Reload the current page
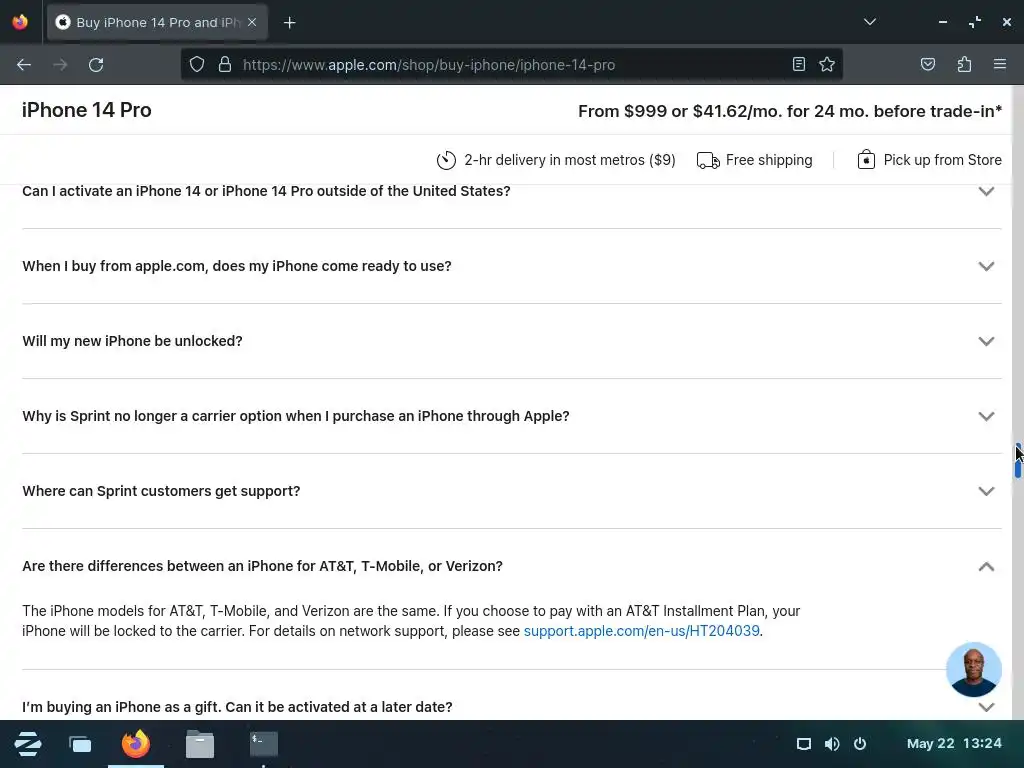 tap(96, 65)
